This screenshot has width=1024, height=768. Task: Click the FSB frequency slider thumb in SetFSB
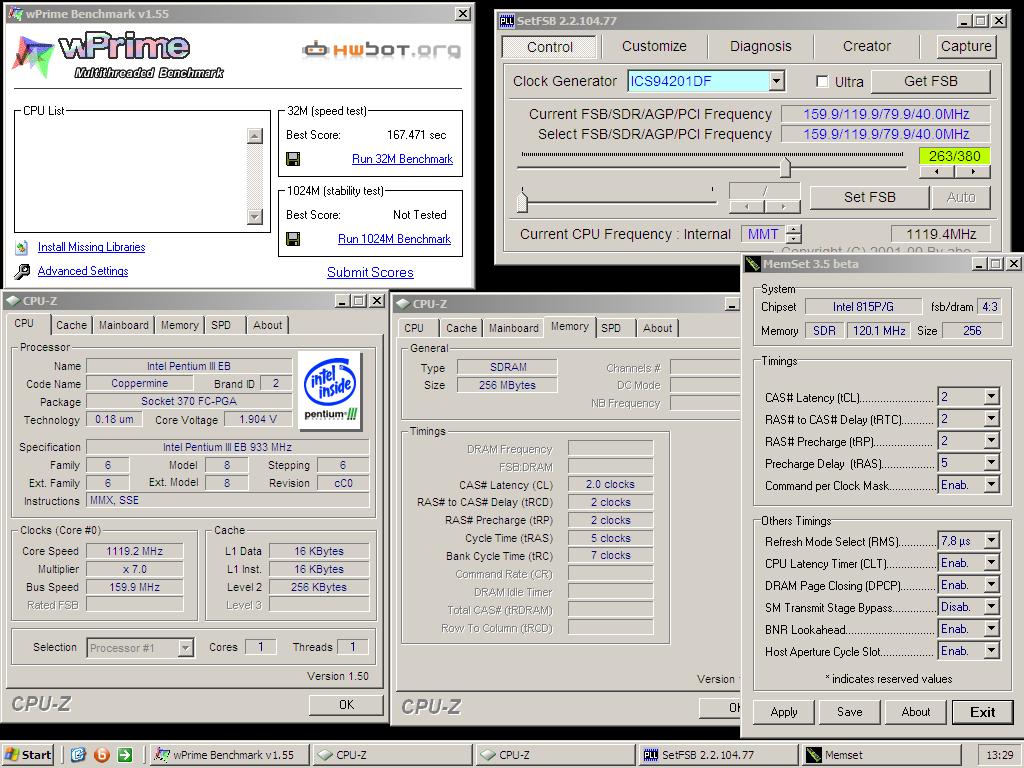(786, 168)
